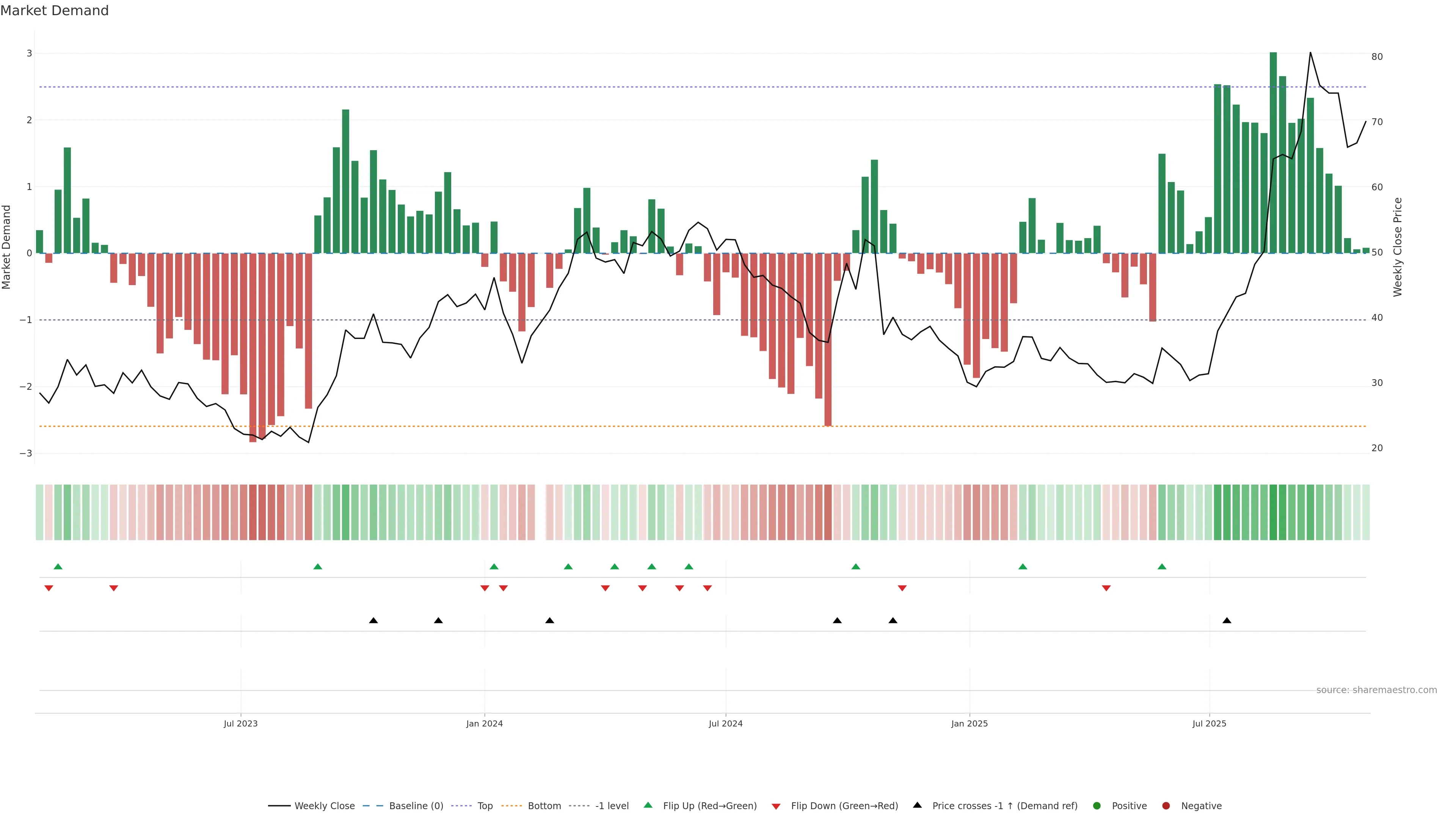Image resolution: width=1456 pixels, height=819 pixels.
Task: Click the Jul 2024 x-axis label
Action: click(x=726, y=724)
